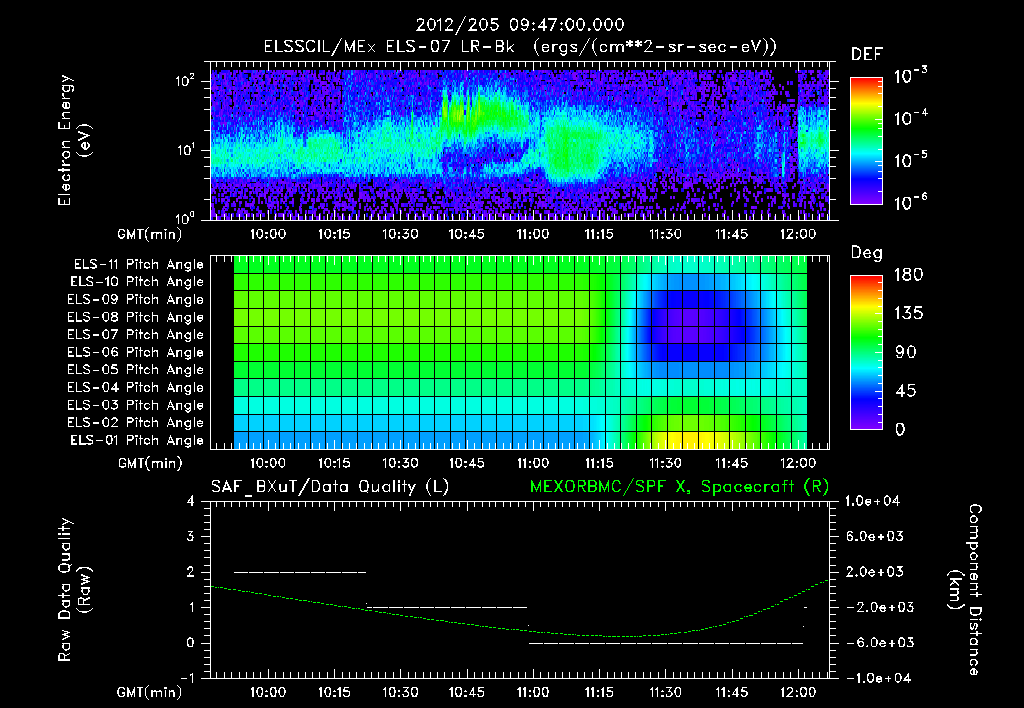Click the GMT(min) label under the spectrogram

click(150, 234)
